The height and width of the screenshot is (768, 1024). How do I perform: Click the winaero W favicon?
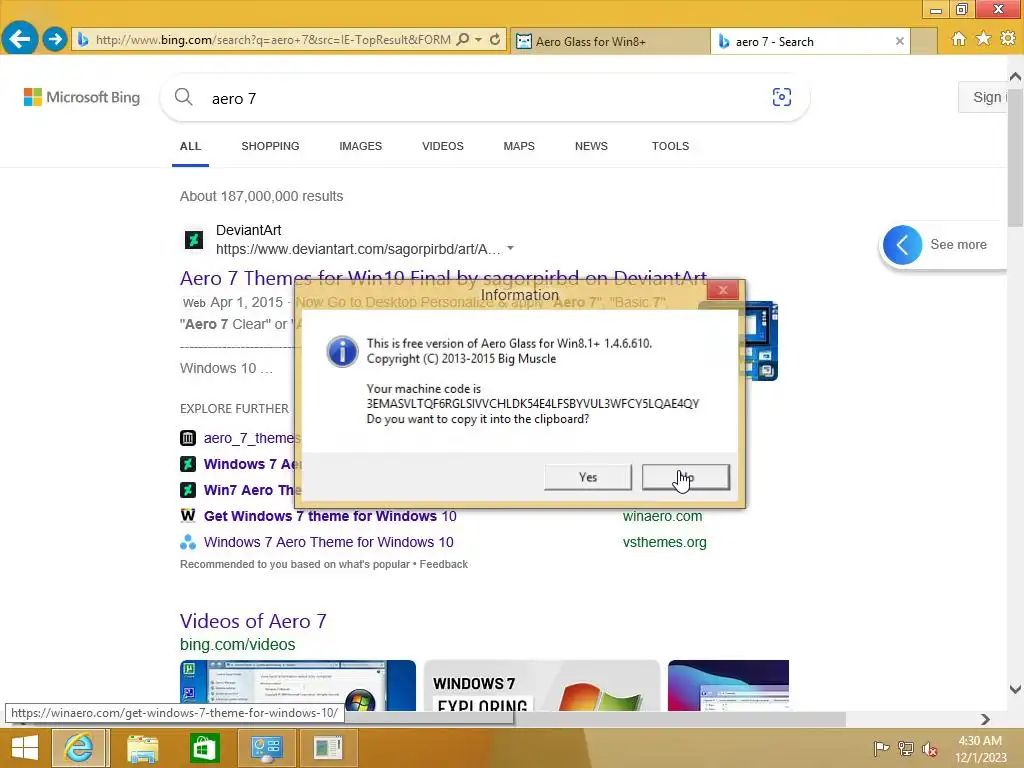coord(188,516)
